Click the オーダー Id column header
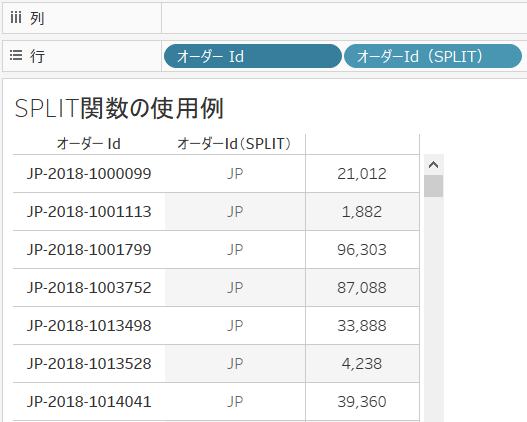527x422 pixels. (89, 144)
